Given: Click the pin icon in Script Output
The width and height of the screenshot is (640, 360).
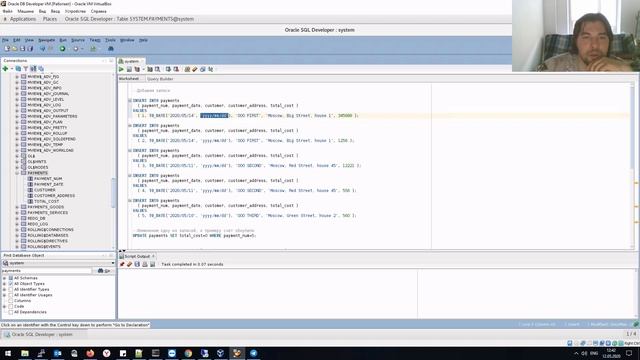Looking at the screenshot, I should tap(122, 264).
